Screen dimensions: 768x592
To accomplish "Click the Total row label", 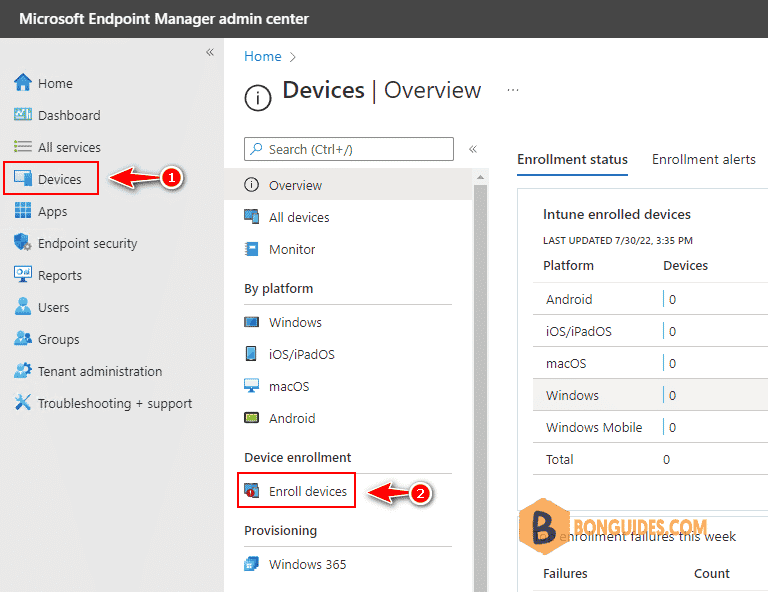I will 559,459.
